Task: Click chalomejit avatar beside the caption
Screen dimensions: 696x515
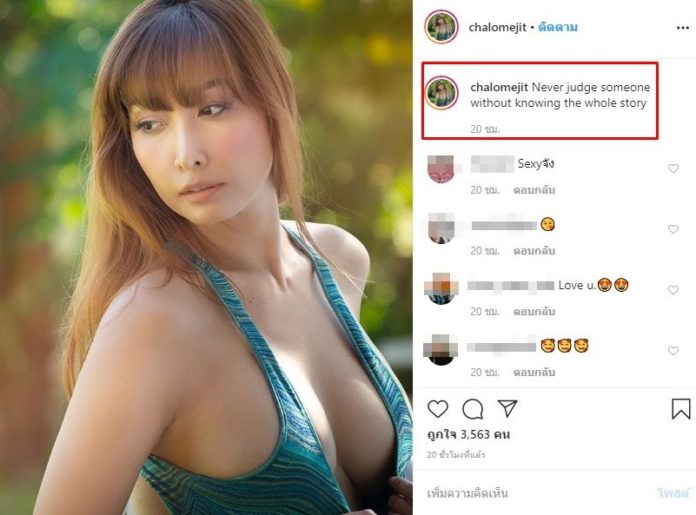Action: point(442,93)
